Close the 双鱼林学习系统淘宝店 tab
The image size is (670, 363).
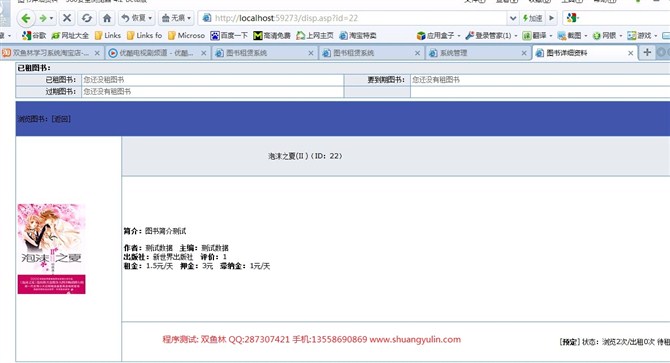click(x=97, y=53)
